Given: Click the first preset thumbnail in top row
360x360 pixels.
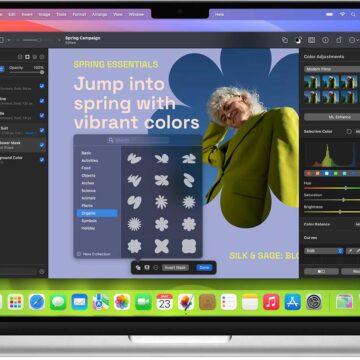Looking at the screenshot, I should click(x=312, y=82).
